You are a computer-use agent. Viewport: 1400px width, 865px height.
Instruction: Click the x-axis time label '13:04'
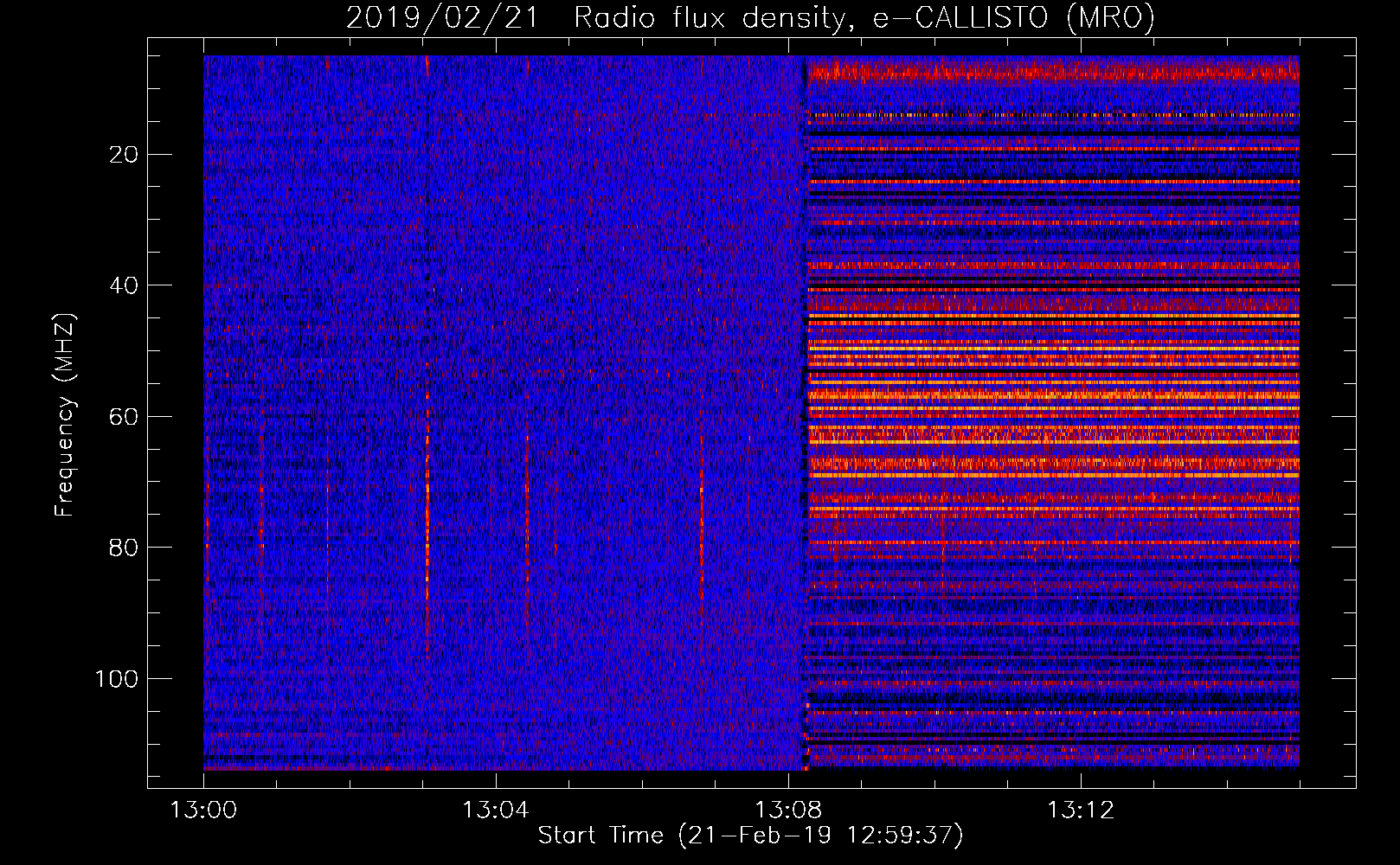495,811
